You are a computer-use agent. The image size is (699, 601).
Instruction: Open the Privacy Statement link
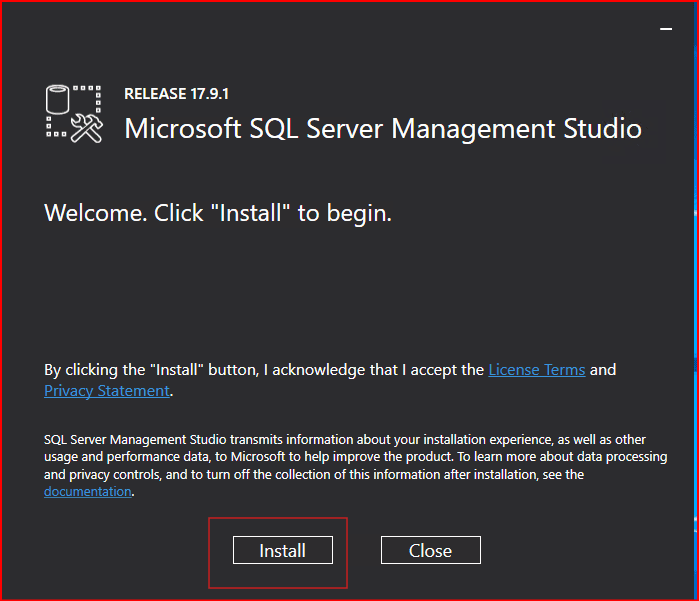[107, 391]
